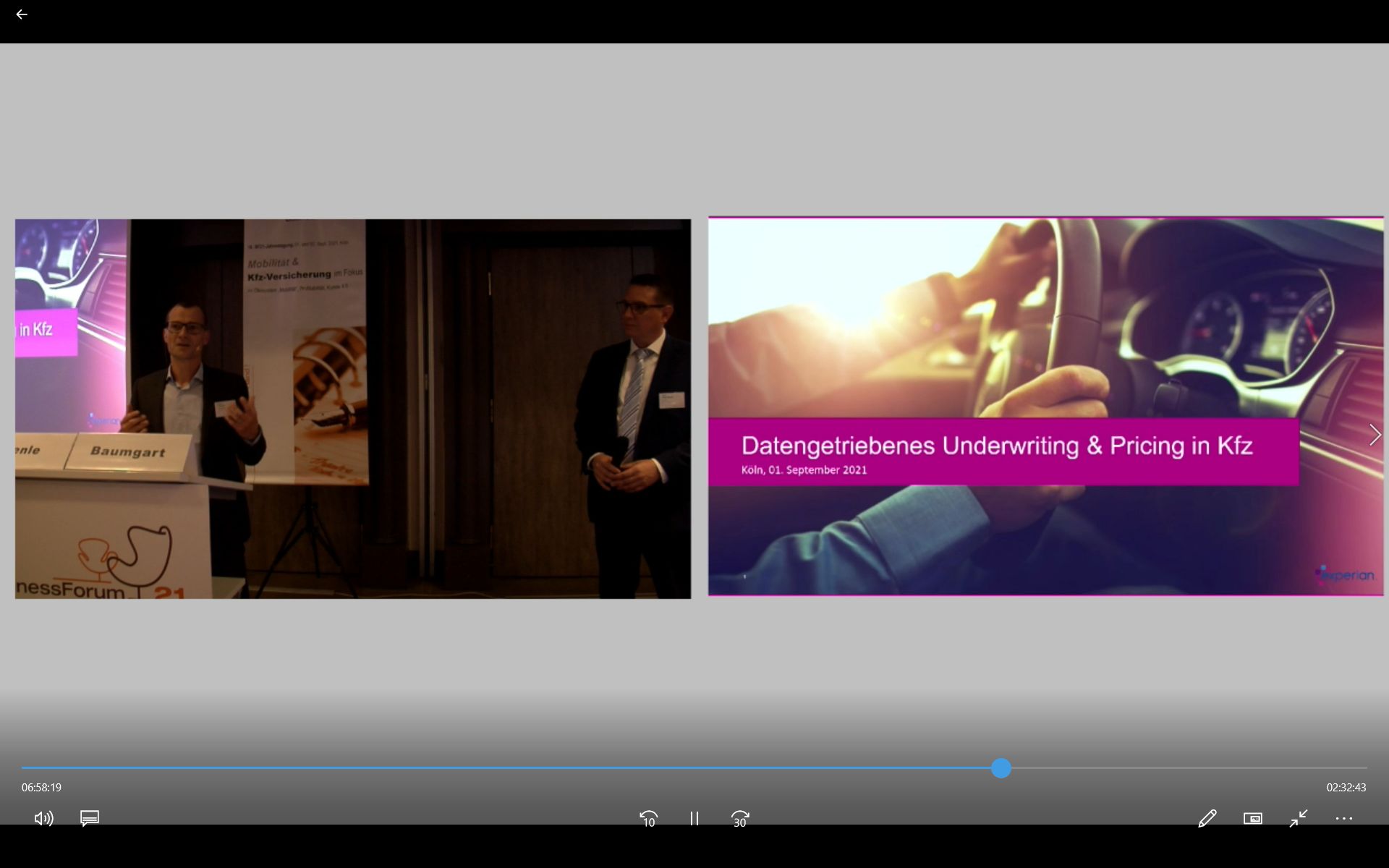
Task: Pause the video playback
Action: point(694,818)
